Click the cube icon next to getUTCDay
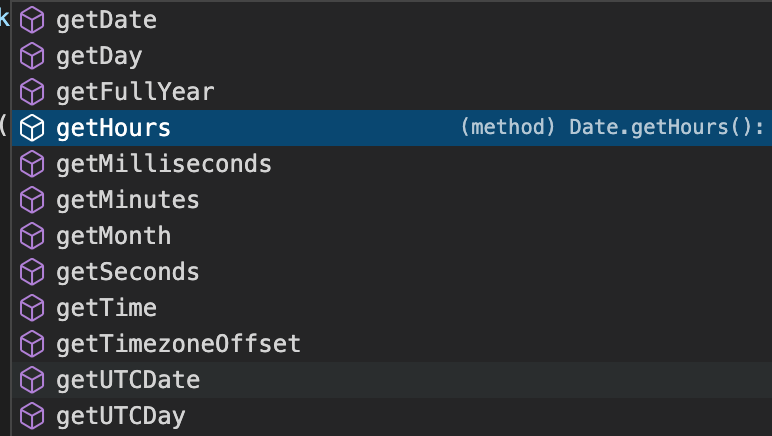 32,415
